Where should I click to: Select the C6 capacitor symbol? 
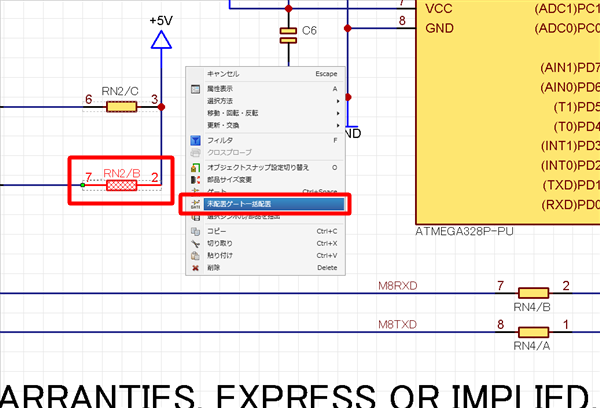point(288,36)
